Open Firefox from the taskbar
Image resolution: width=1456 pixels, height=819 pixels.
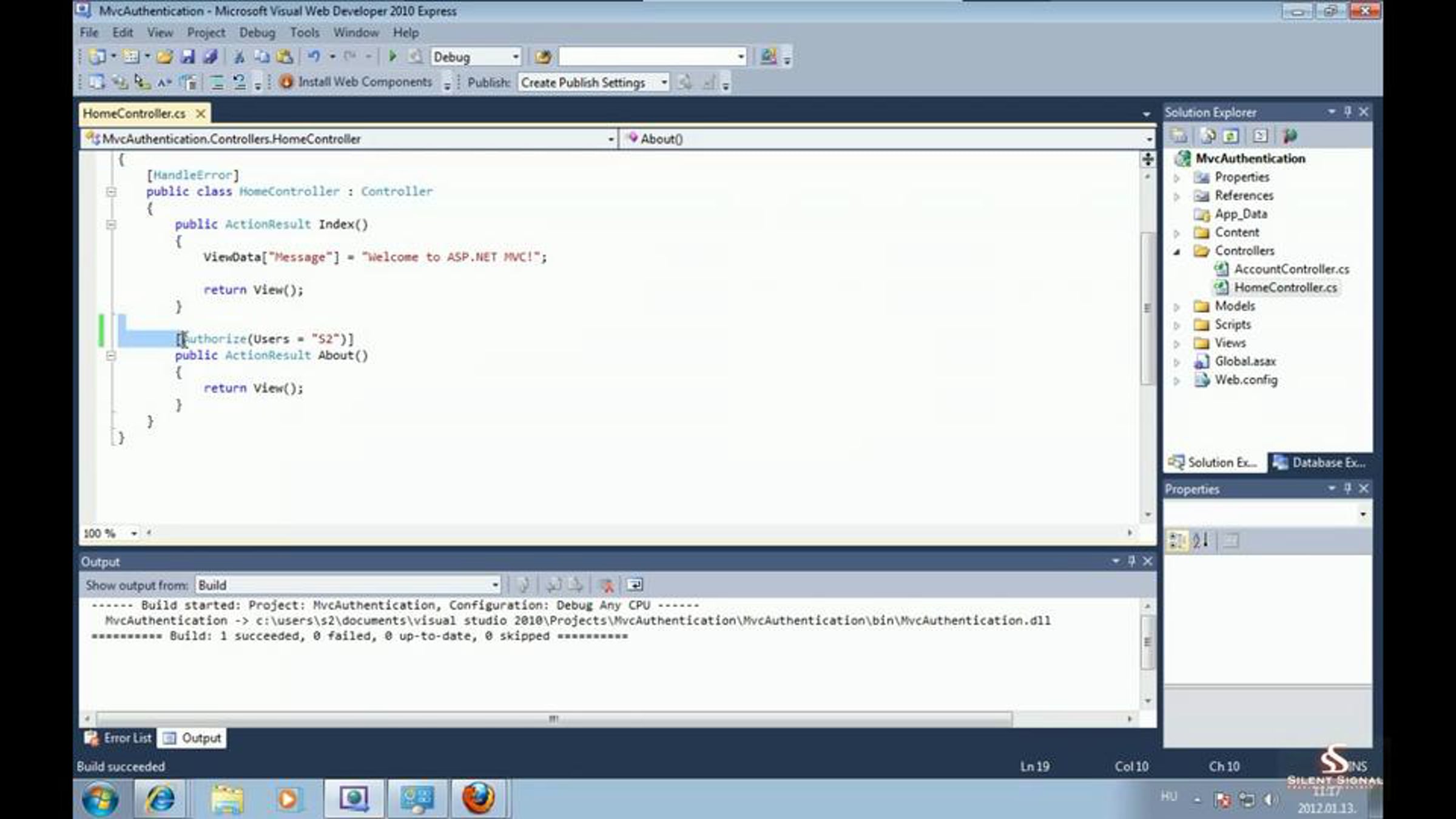pos(478,798)
